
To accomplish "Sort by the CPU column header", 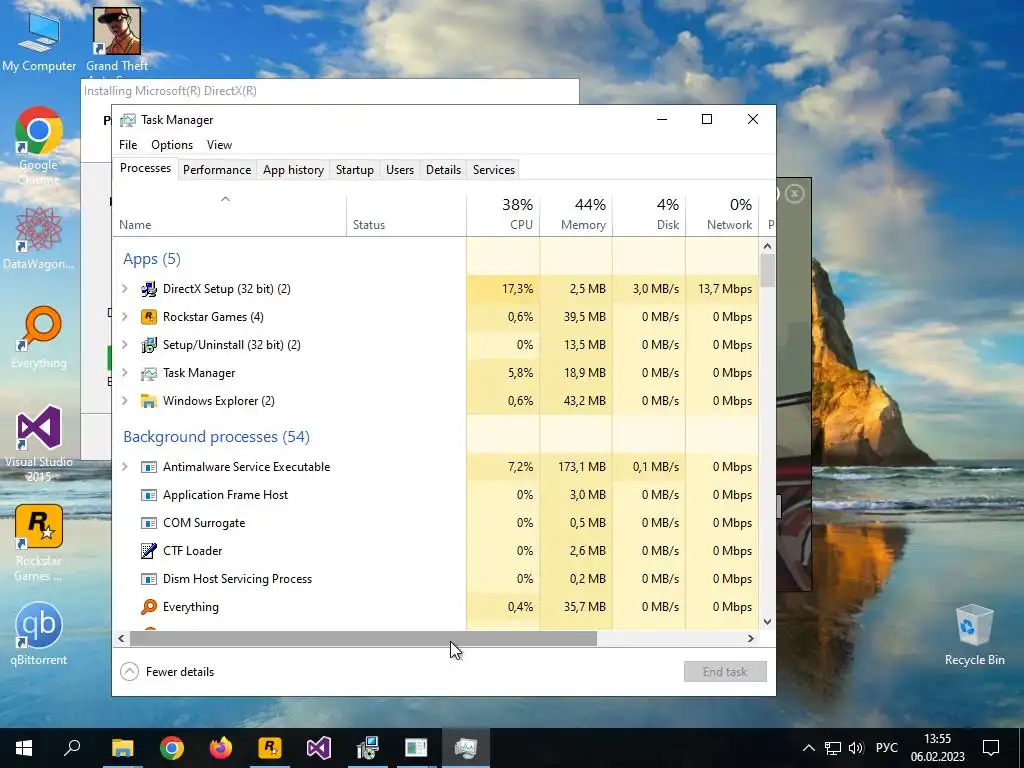I will pos(504,214).
